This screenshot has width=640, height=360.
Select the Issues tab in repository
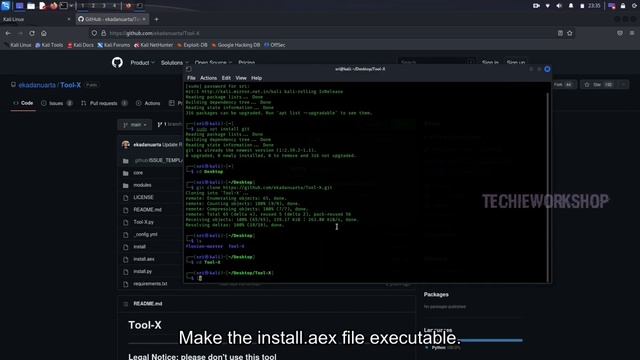coord(57,103)
